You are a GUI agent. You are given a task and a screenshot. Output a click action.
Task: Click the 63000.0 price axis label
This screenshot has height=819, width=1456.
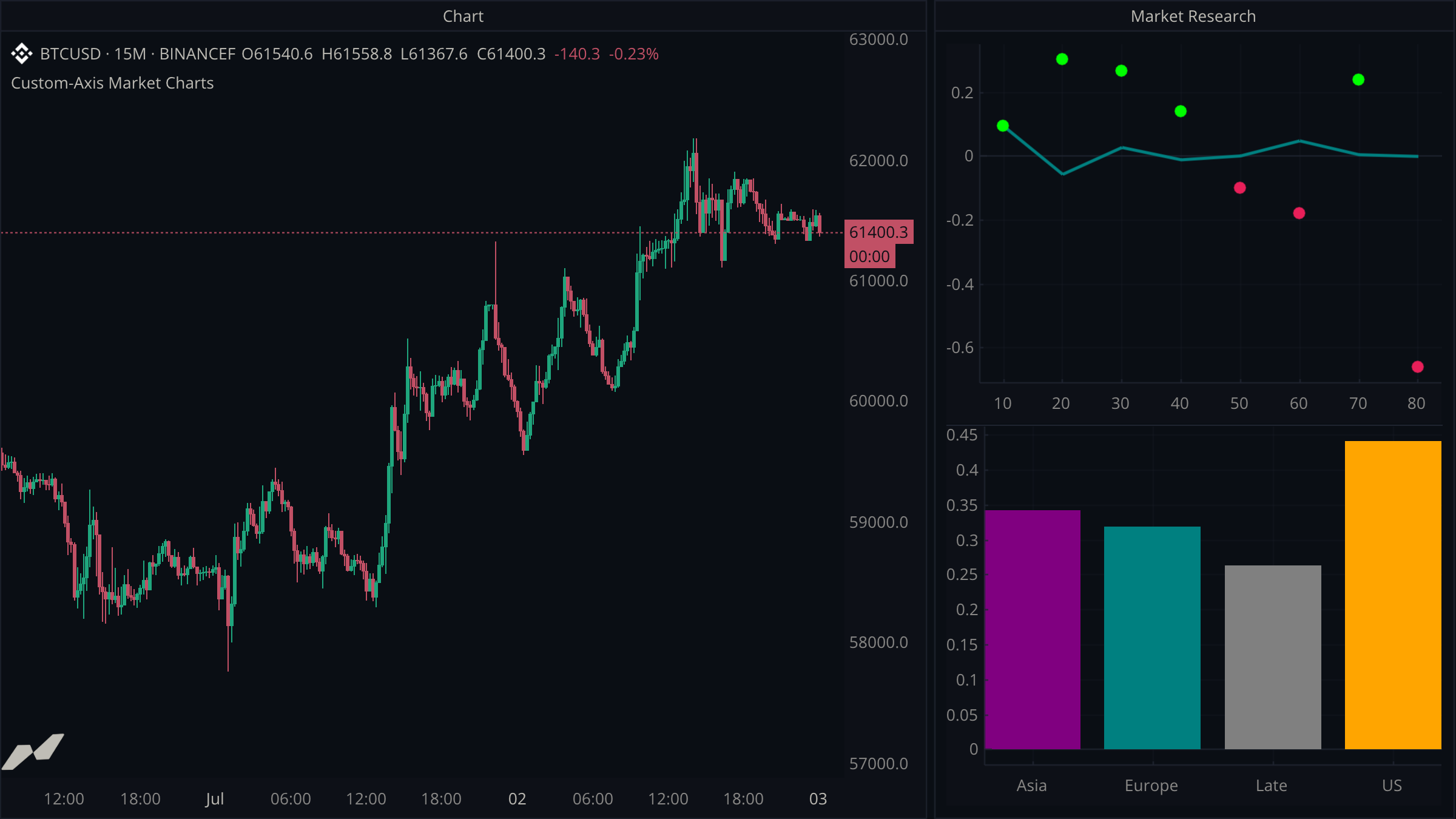click(878, 39)
